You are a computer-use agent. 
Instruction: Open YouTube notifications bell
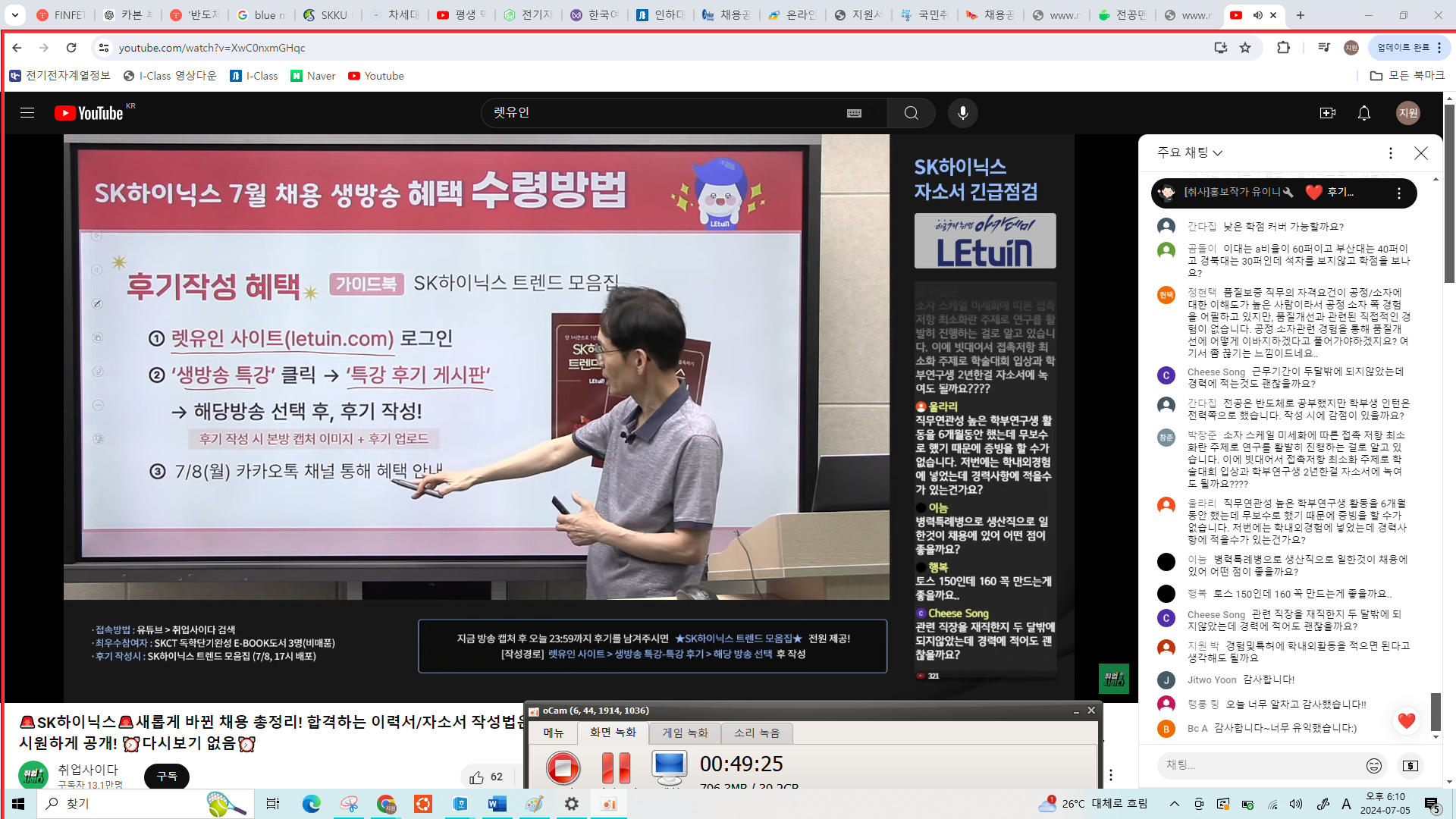[1363, 113]
